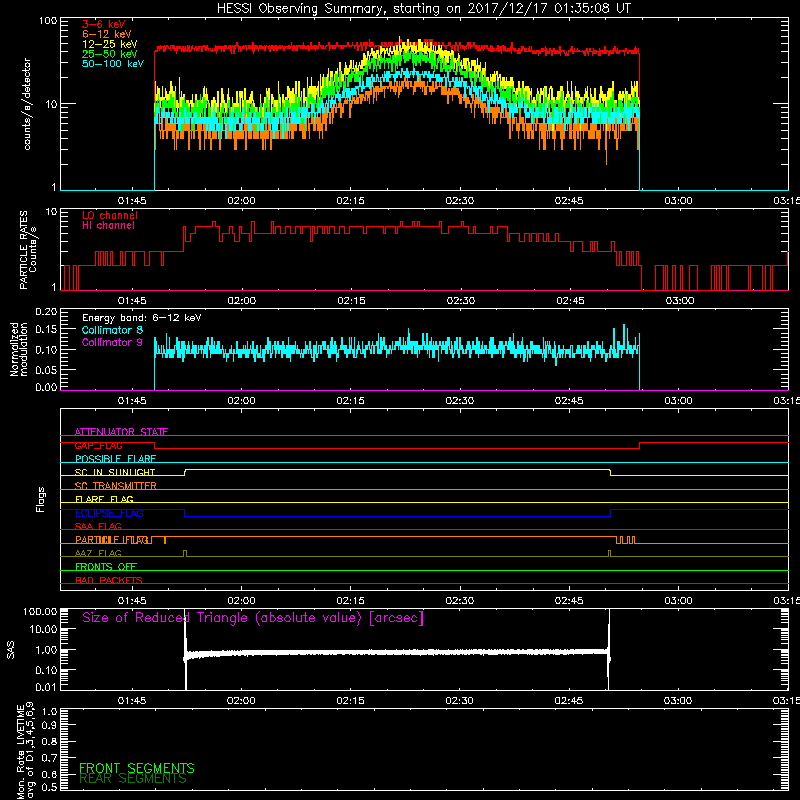
Task: Select the REAR SEGMENTS legend label
Action: click(133, 779)
